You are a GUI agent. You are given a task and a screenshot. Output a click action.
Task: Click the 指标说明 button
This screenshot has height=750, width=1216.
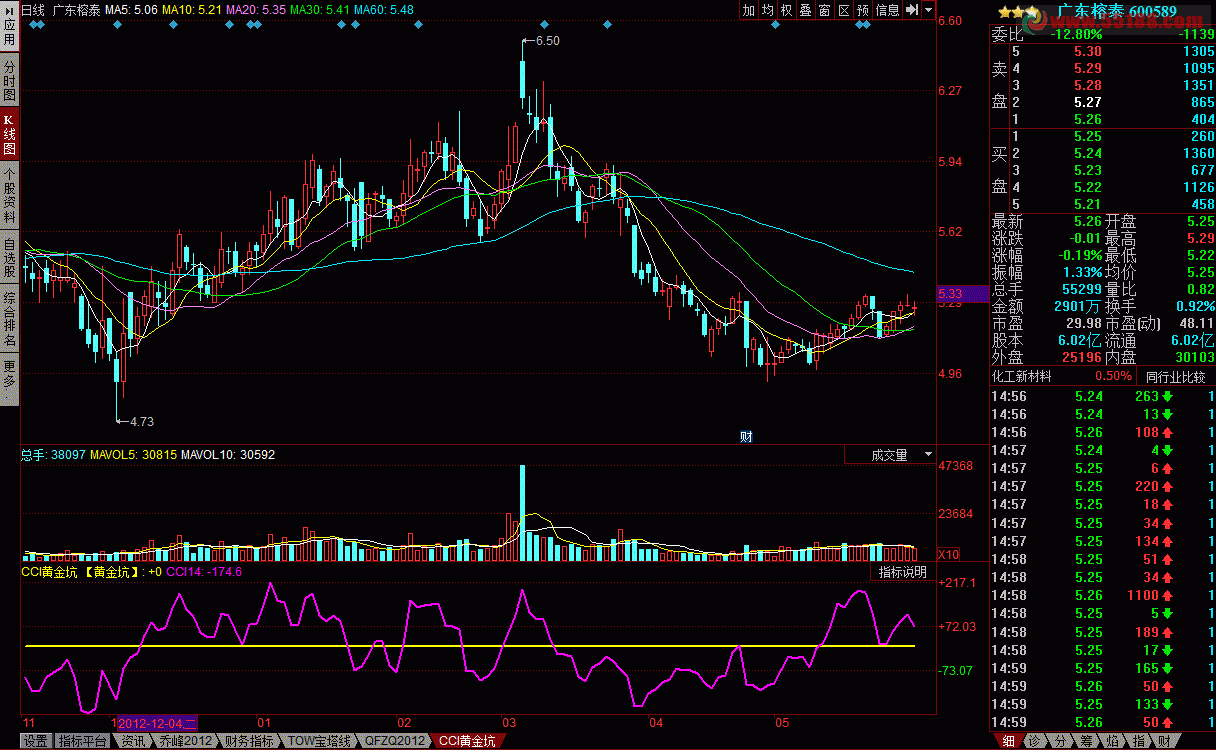pos(902,572)
